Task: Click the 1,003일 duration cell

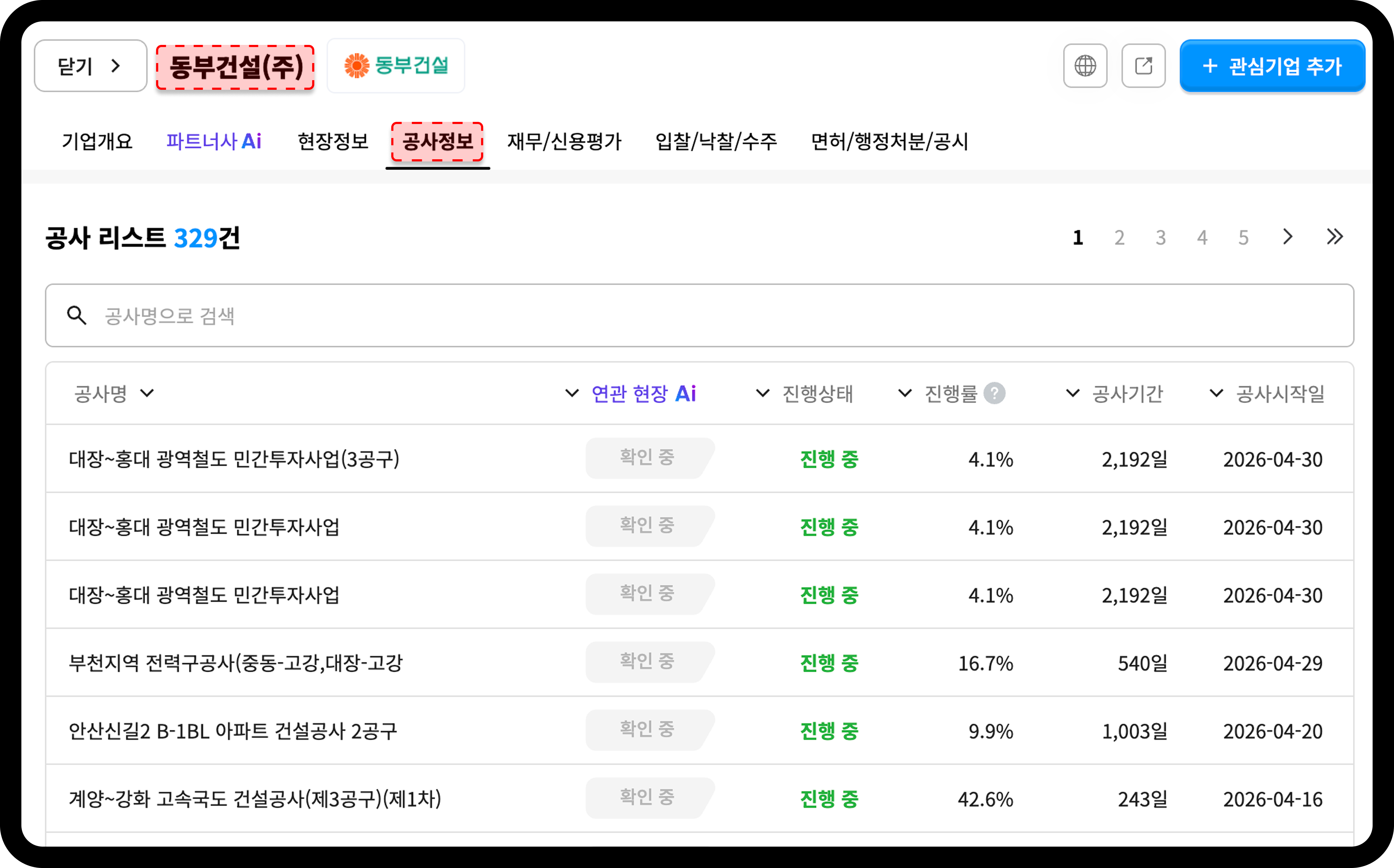Action: tap(1135, 732)
